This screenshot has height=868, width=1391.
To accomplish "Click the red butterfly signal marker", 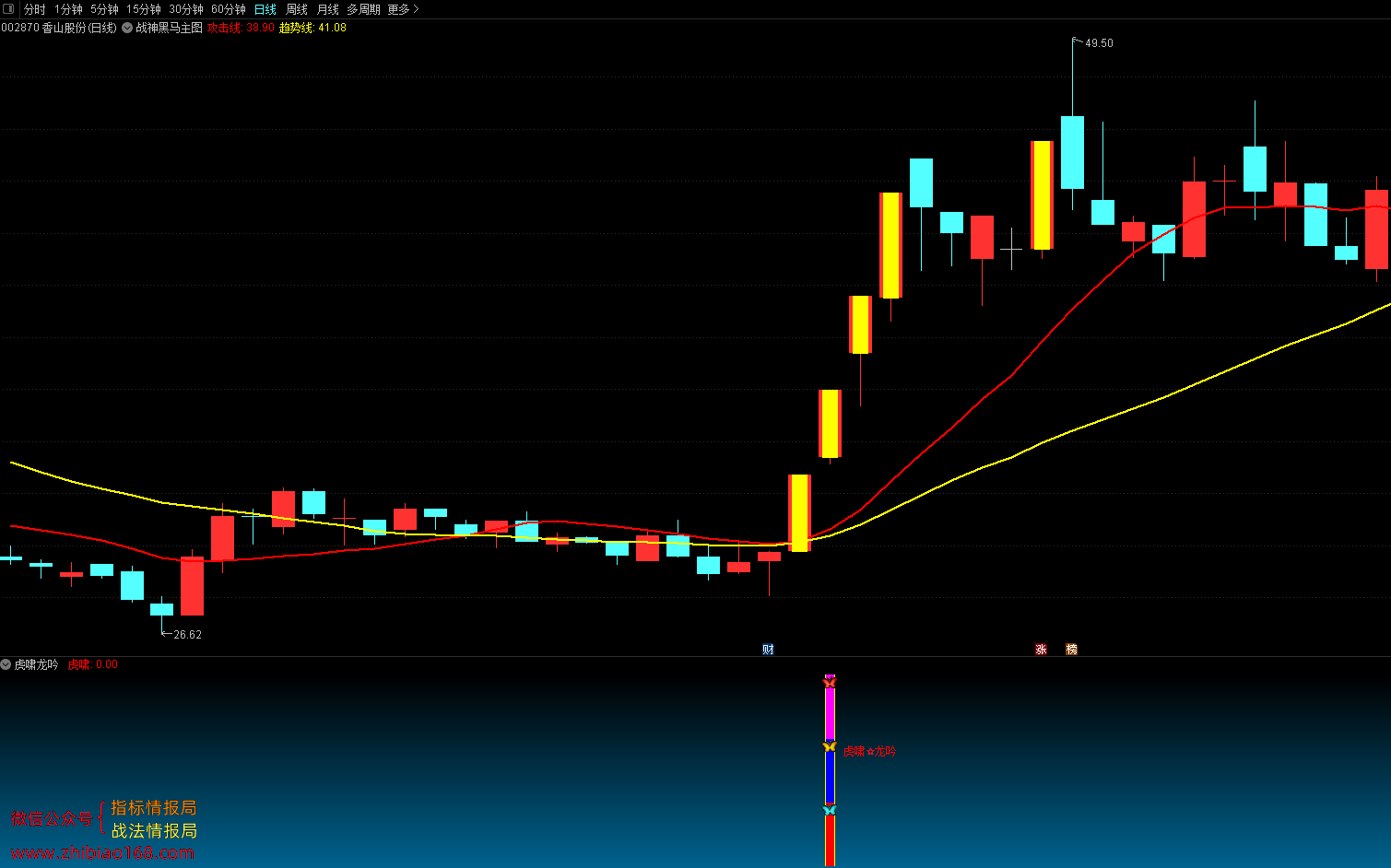I will pyautogui.click(x=830, y=683).
